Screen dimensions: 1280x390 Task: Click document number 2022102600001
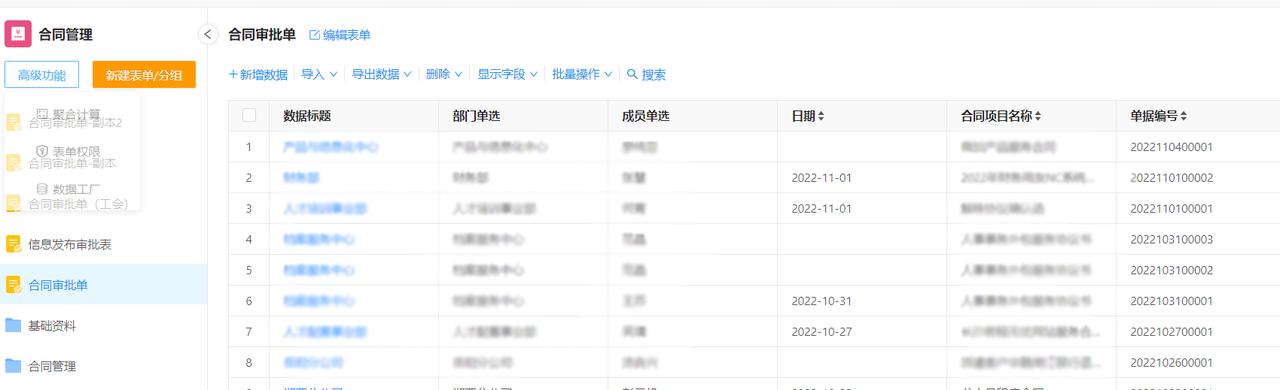1171,362
